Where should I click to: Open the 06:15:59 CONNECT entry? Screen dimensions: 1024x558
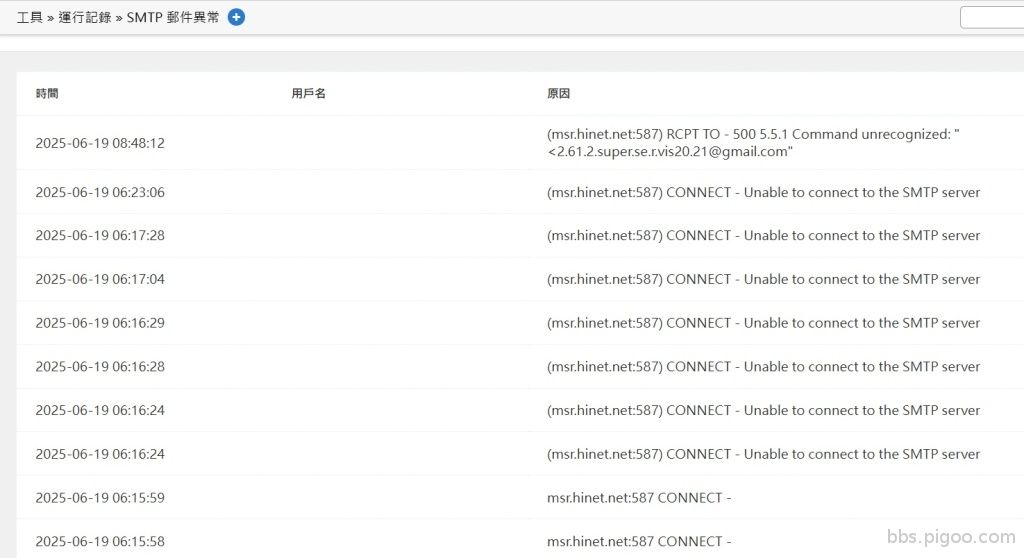coord(520,498)
